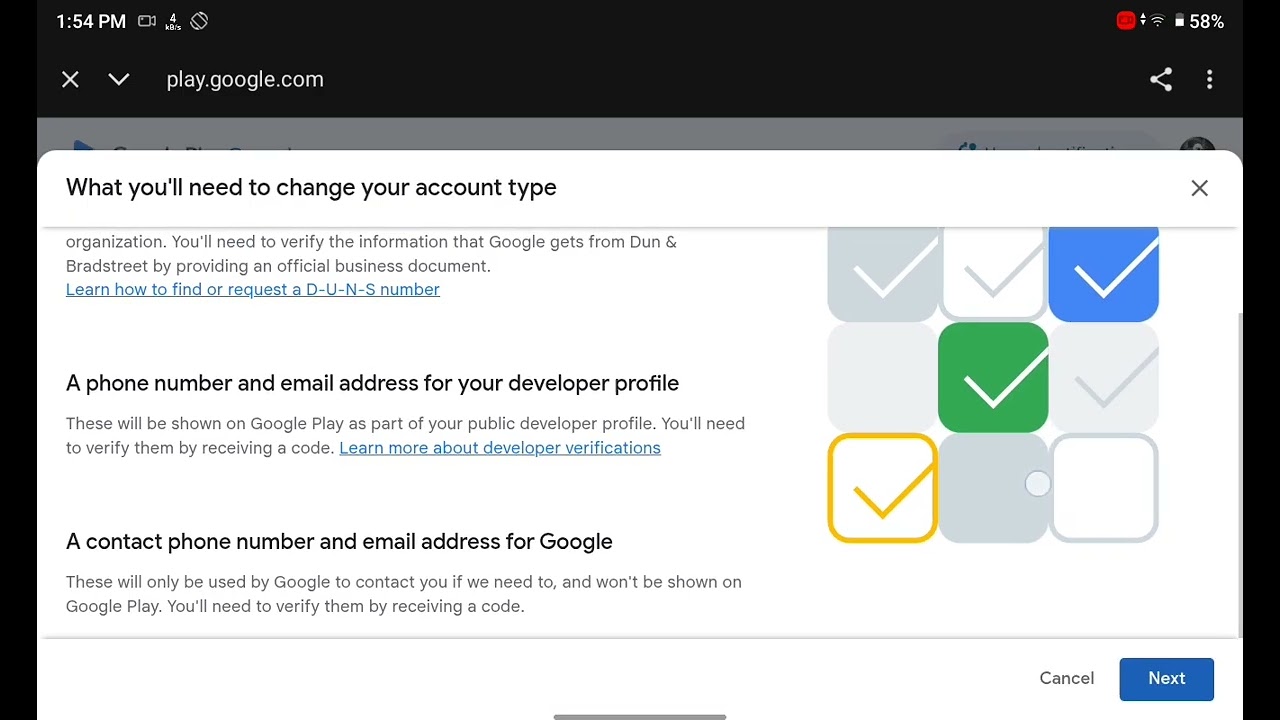The width and height of the screenshot is (1280, 720).
Task: Share the current page
Action: (1160, 80)
